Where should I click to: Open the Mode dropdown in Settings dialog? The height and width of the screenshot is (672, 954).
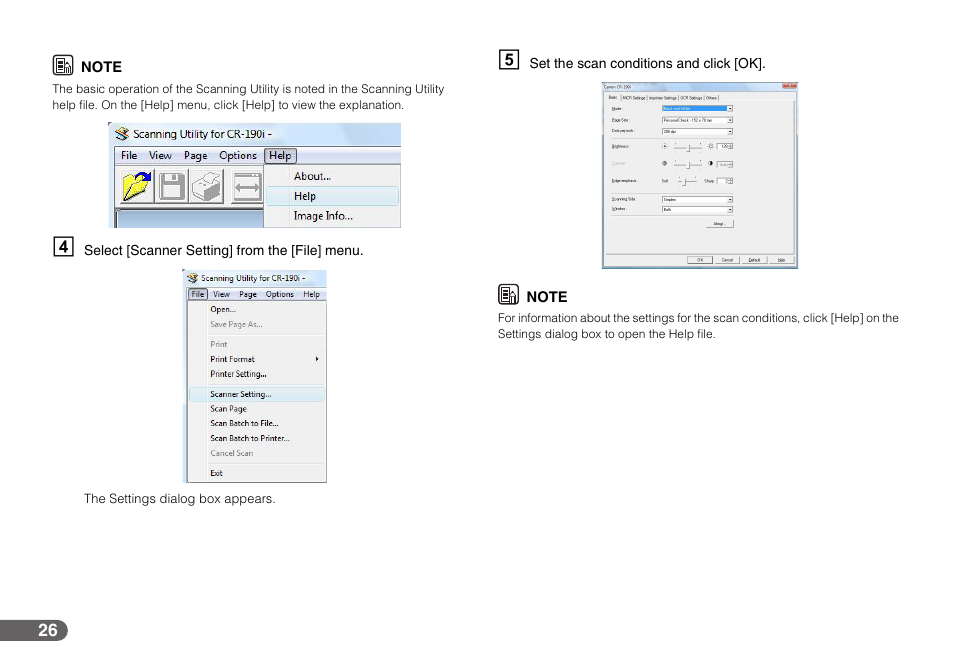pos(697,109)
